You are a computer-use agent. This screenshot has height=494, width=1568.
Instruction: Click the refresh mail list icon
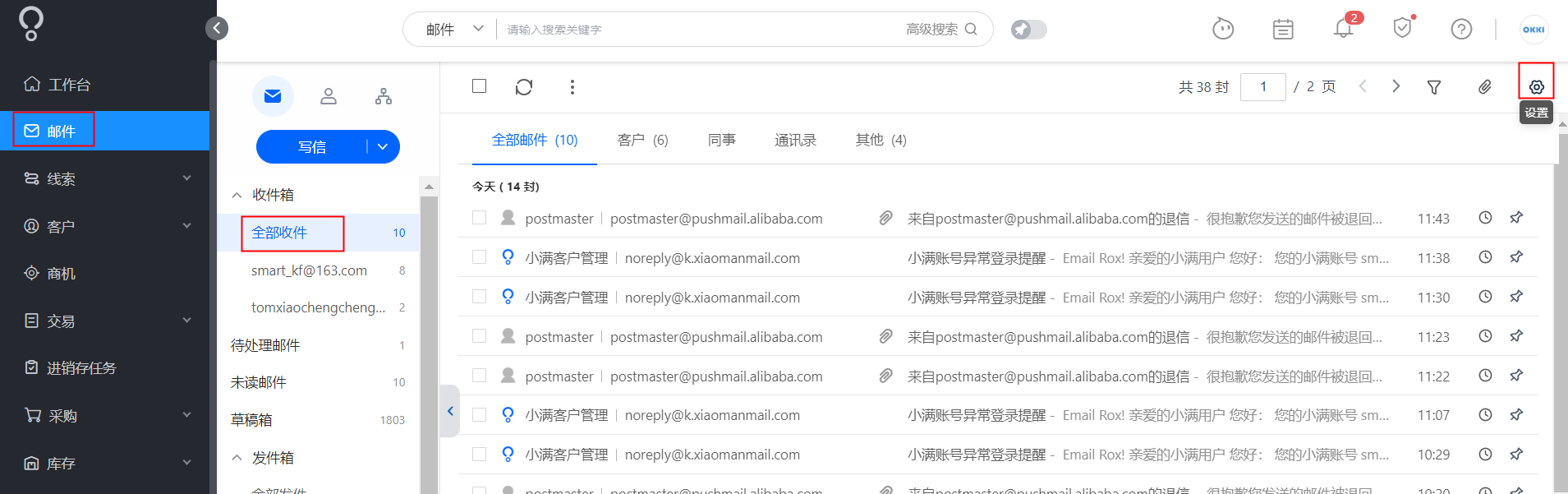pyautogui.click(x=524, y=87)
